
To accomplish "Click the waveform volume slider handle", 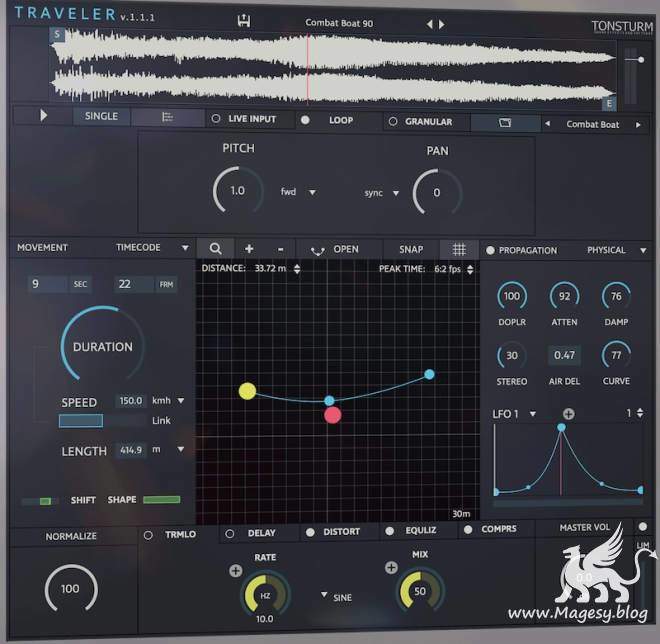I will point(640,60).
